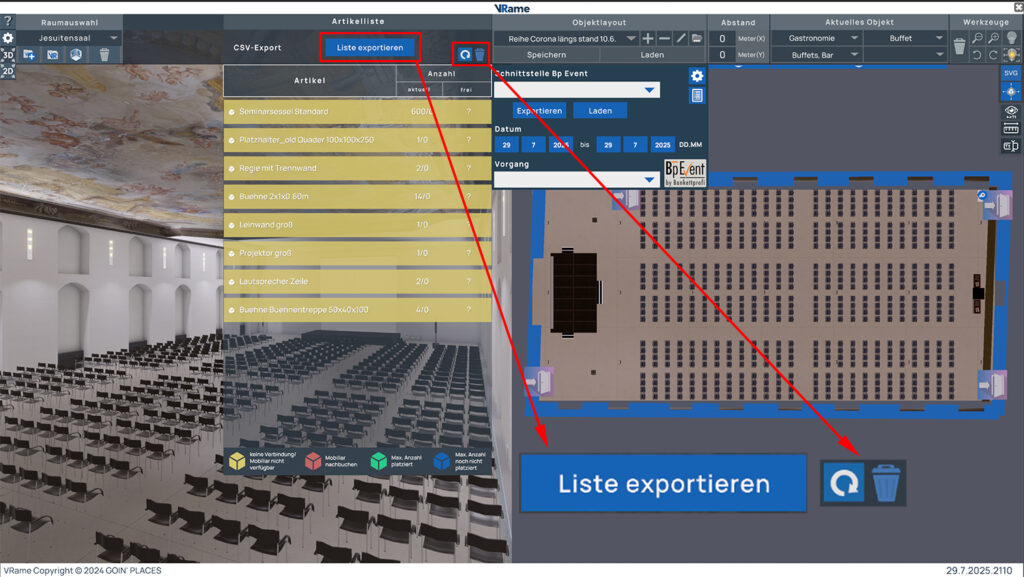Open the folder icon in Objektlayout

click(697, 39)
